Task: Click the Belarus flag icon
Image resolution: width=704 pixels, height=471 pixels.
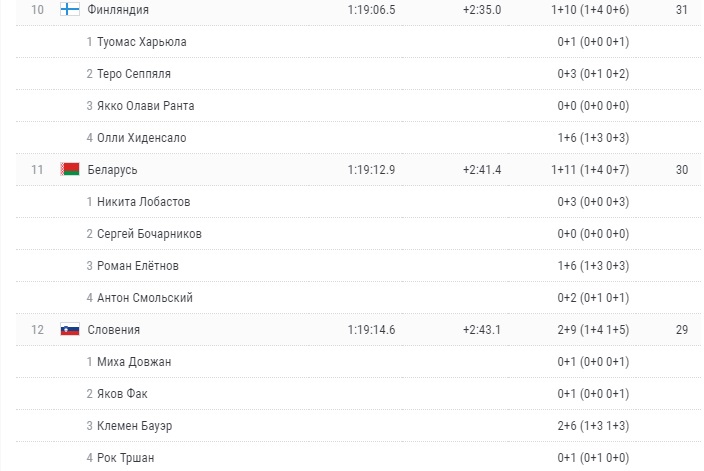Action: click(x=70, y=170)
